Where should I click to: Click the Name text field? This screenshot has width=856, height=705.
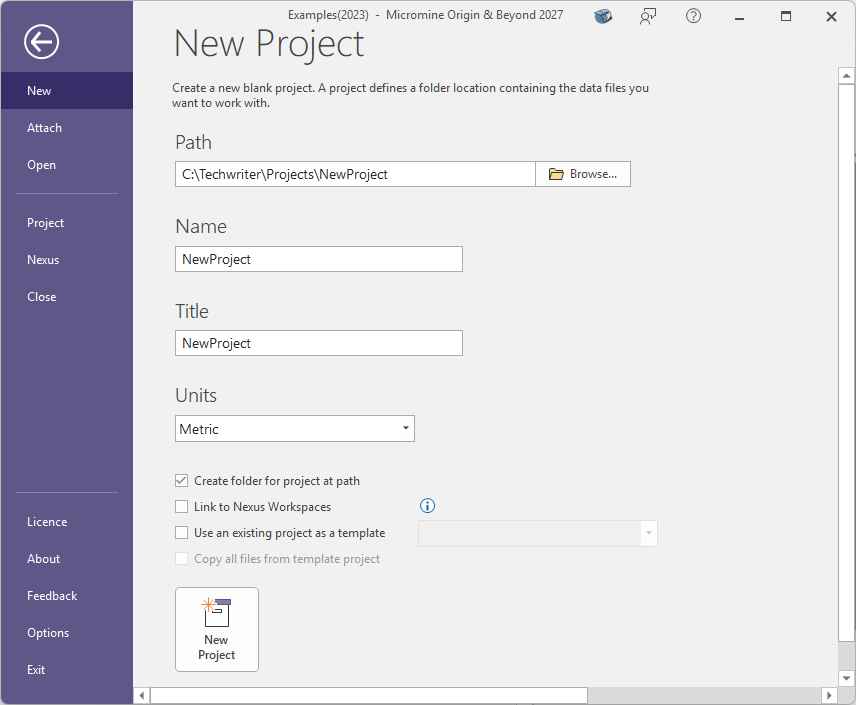coord(319,259)
